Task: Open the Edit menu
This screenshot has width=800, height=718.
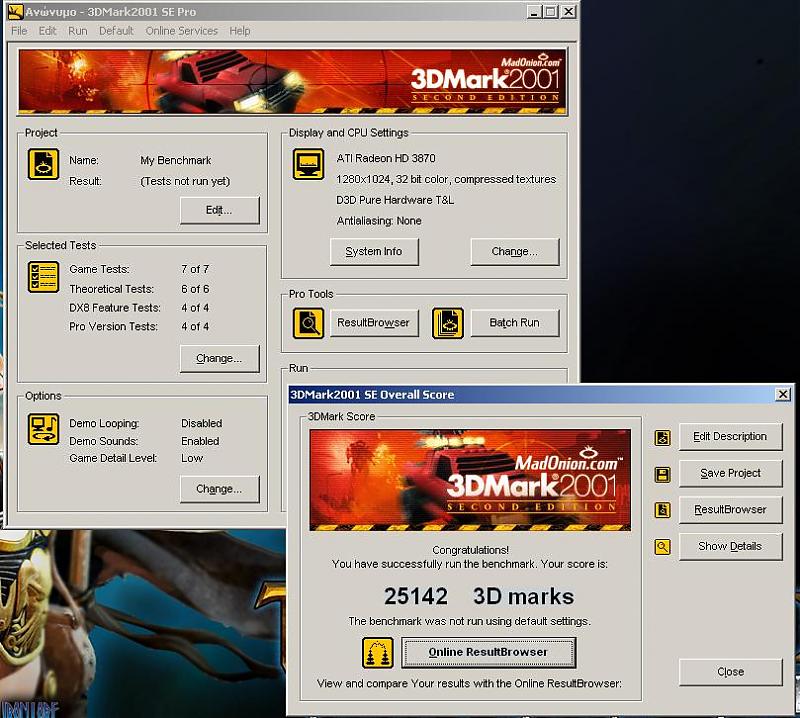Action: (x=47, y=31)
